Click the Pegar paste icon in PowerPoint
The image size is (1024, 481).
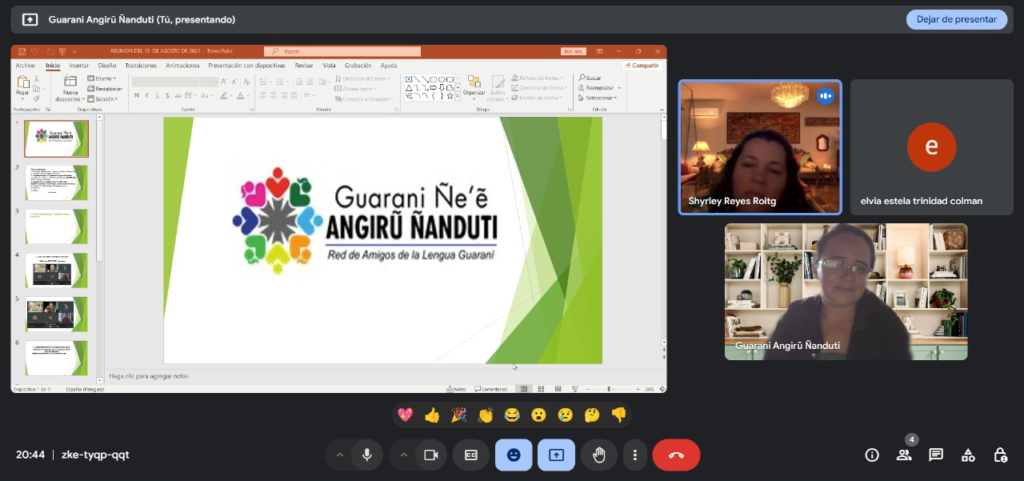pyautogui.click(x=22, y=82)
